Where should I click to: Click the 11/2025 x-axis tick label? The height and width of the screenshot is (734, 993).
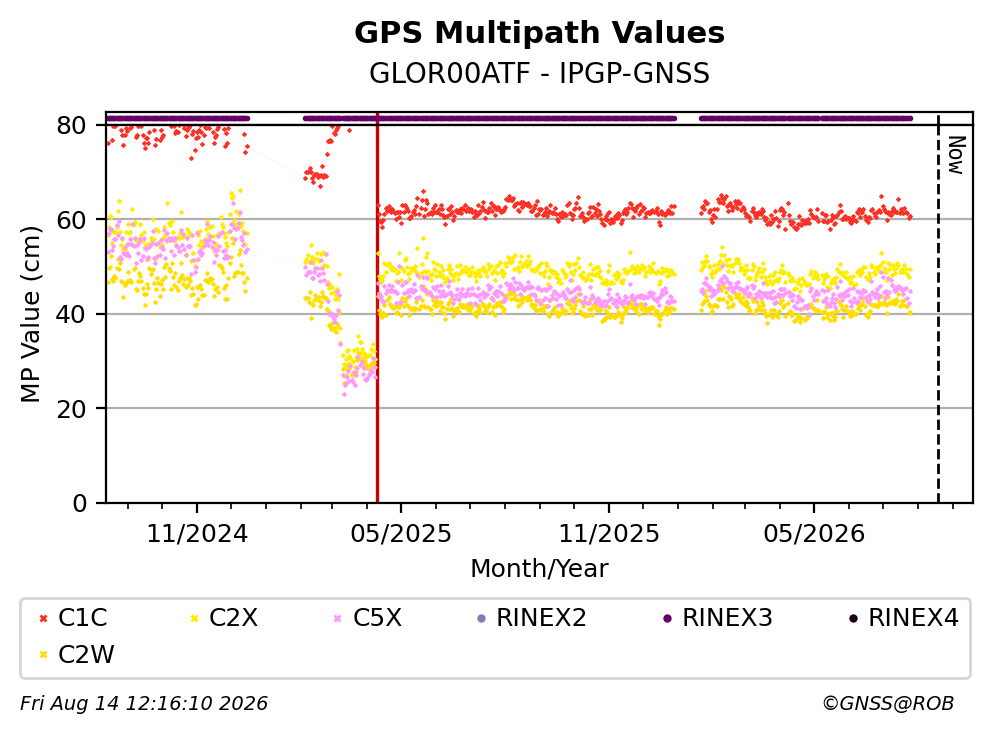[x=609, y=534]
